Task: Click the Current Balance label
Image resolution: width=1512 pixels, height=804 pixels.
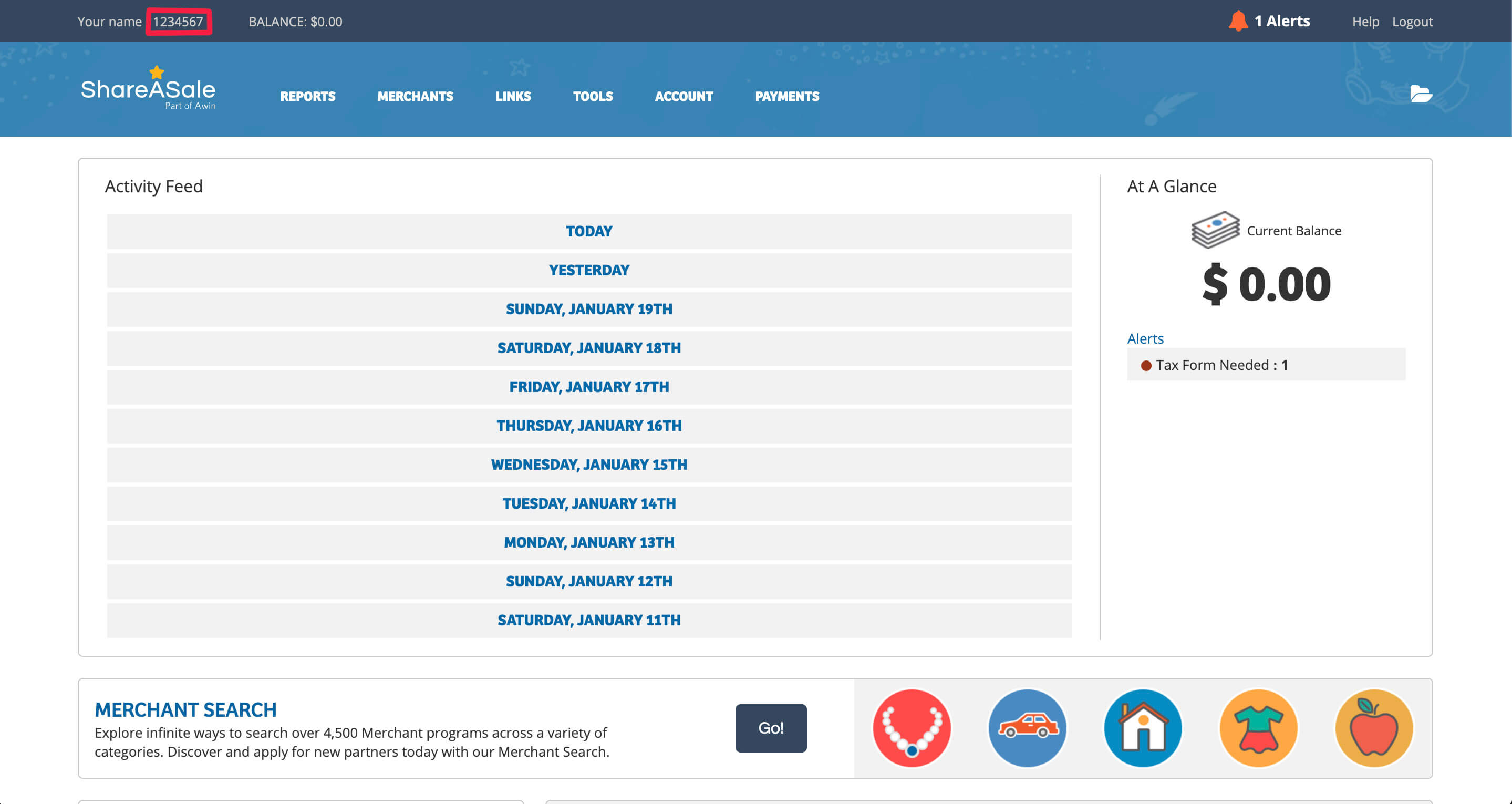Action: pyautogui.click(x=1293, y=231)
